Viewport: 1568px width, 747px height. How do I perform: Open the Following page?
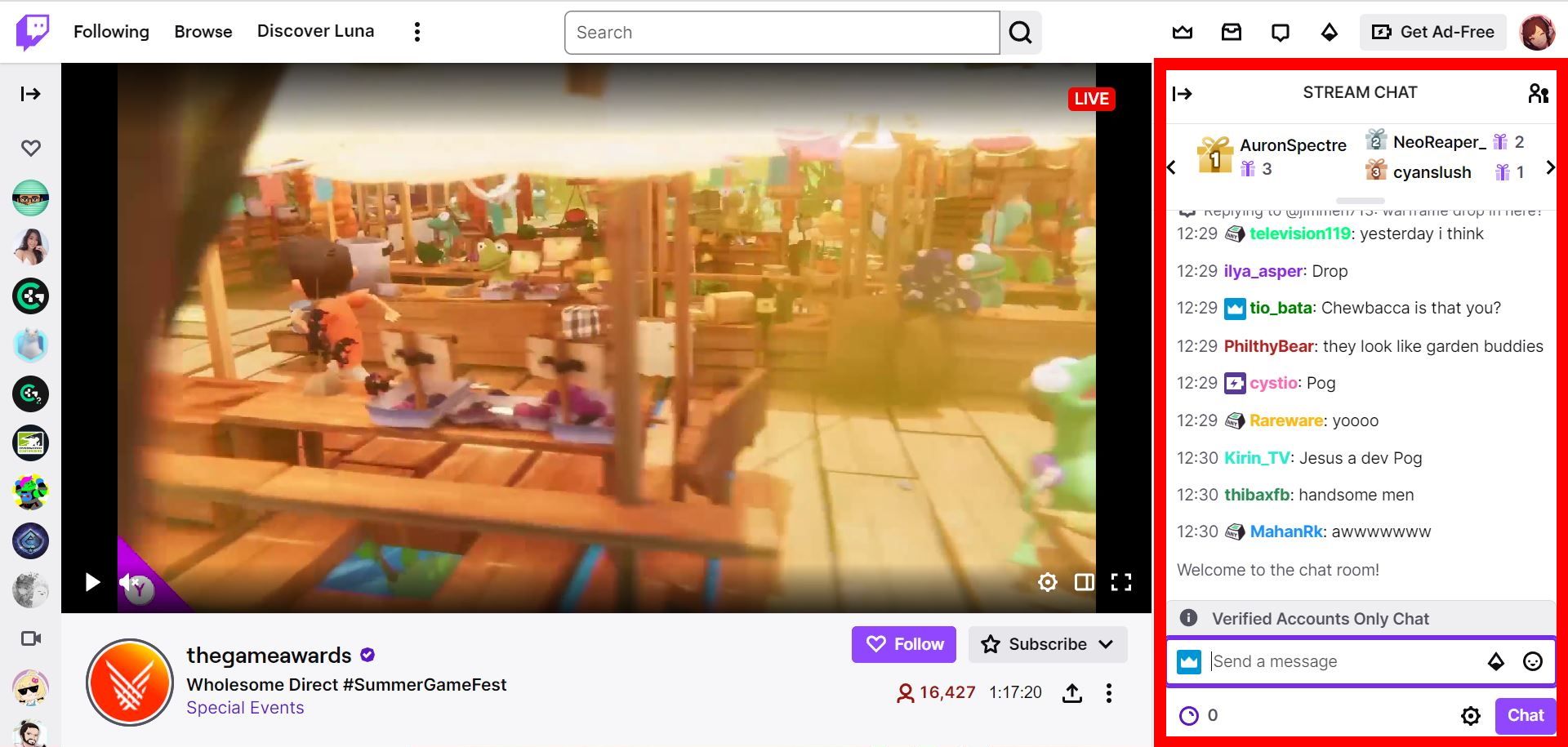pos(111,31)
